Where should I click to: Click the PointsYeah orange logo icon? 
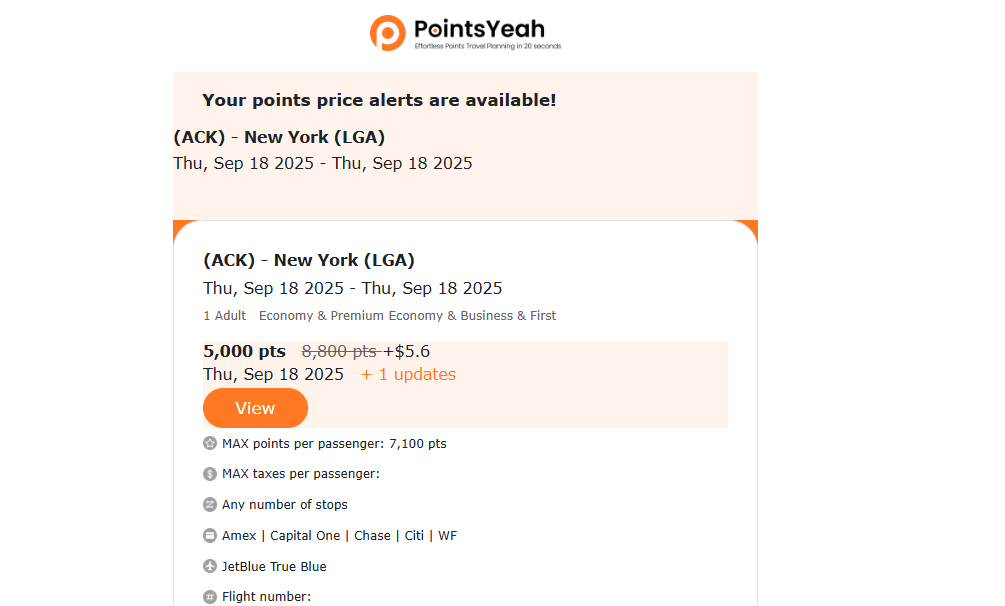pos(387,32)
